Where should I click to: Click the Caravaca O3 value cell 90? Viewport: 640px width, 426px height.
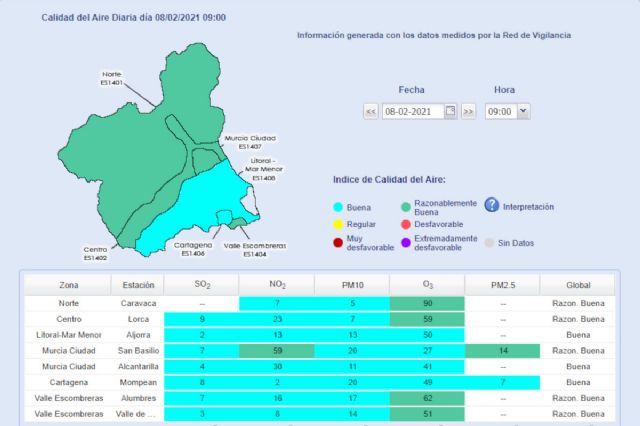coord(427,303)
